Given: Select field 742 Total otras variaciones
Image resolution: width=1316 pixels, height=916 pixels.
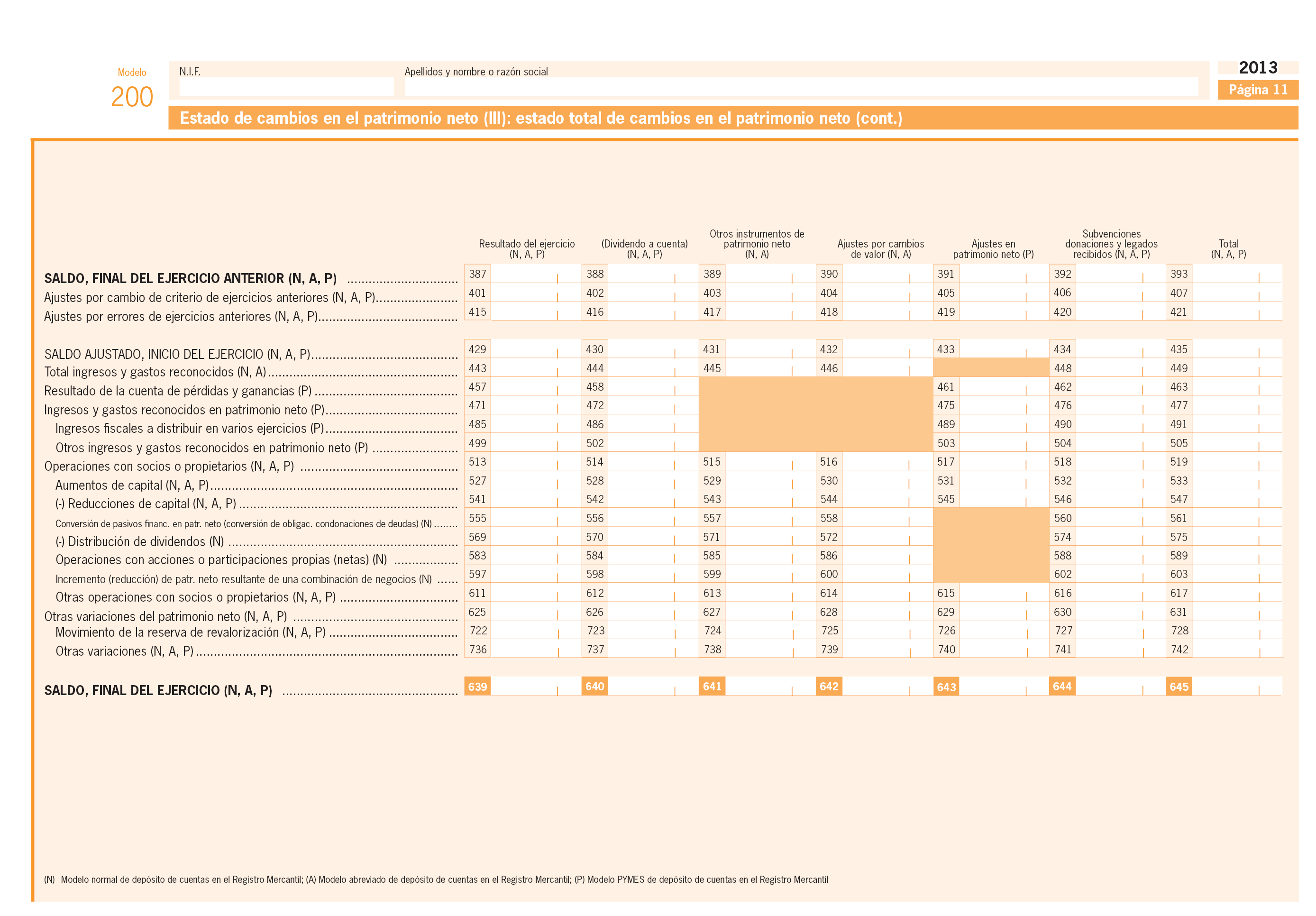Looking at the screenshot, I should pyautogui.click(x=1236, y=649).
